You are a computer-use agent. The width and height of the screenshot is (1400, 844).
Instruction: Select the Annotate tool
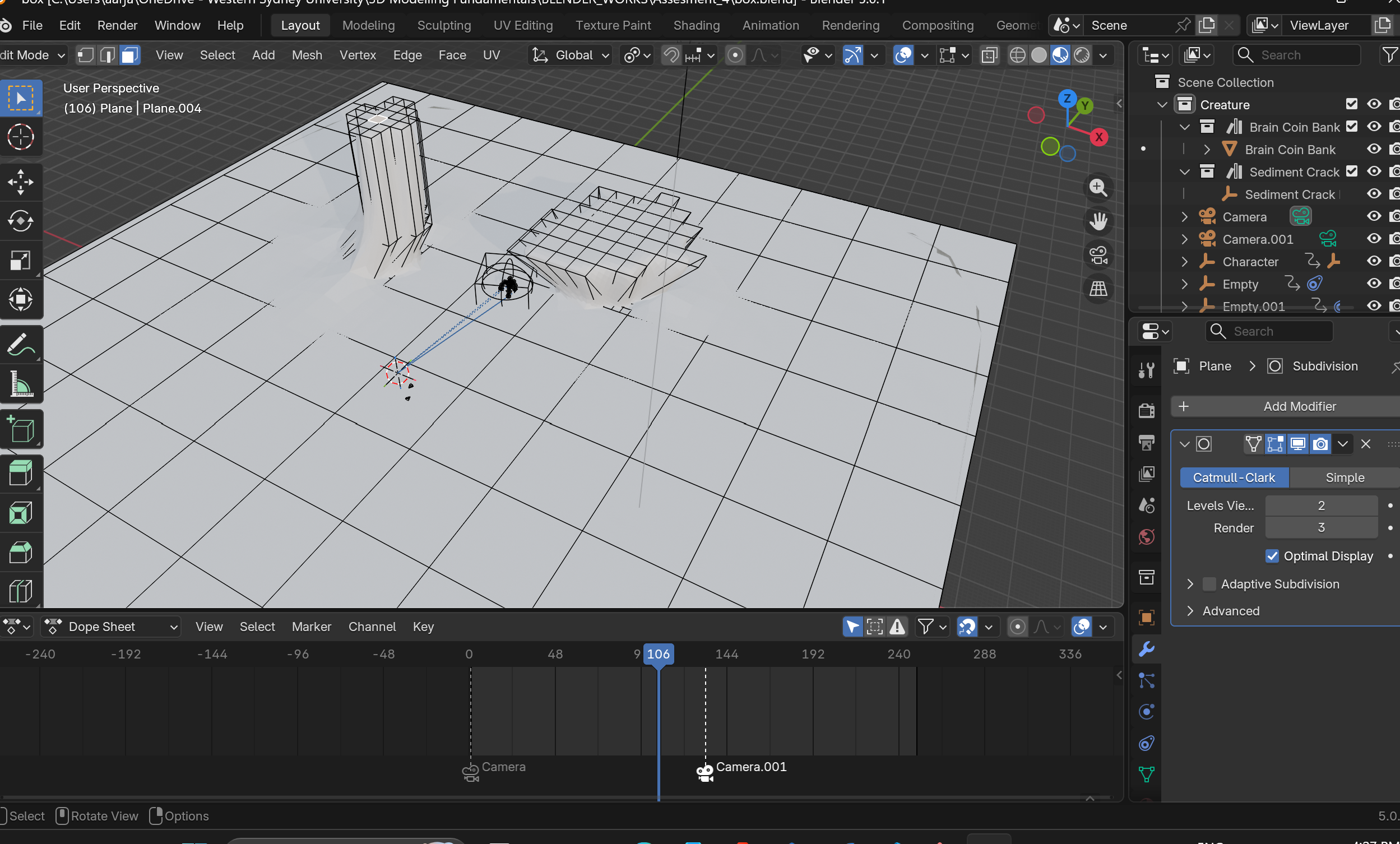tap(21, 345)
